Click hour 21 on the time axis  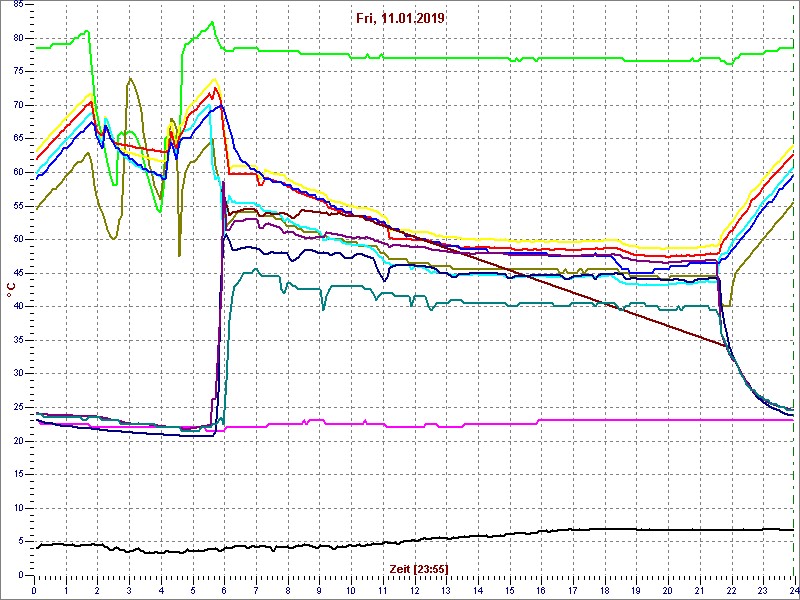pyautogui.click(x=699, y=589)
